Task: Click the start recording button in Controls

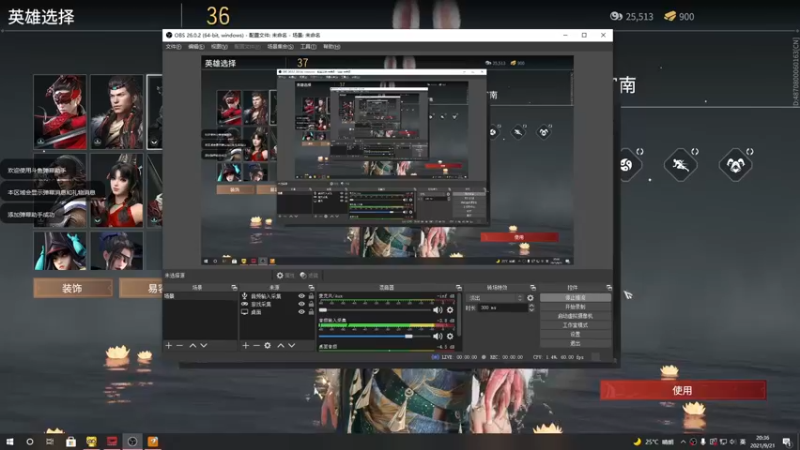Action: [575, 307]
